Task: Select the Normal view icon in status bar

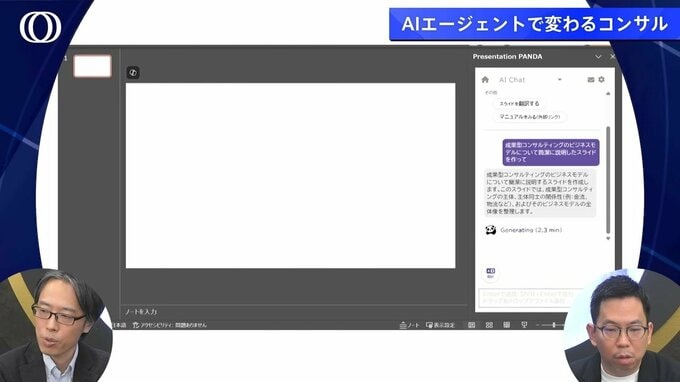Action: tap(471, 325)
